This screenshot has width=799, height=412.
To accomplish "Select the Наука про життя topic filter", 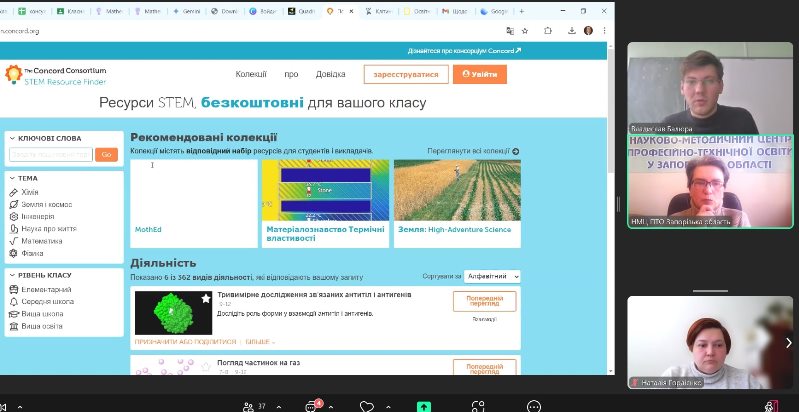I will point(43,229).
